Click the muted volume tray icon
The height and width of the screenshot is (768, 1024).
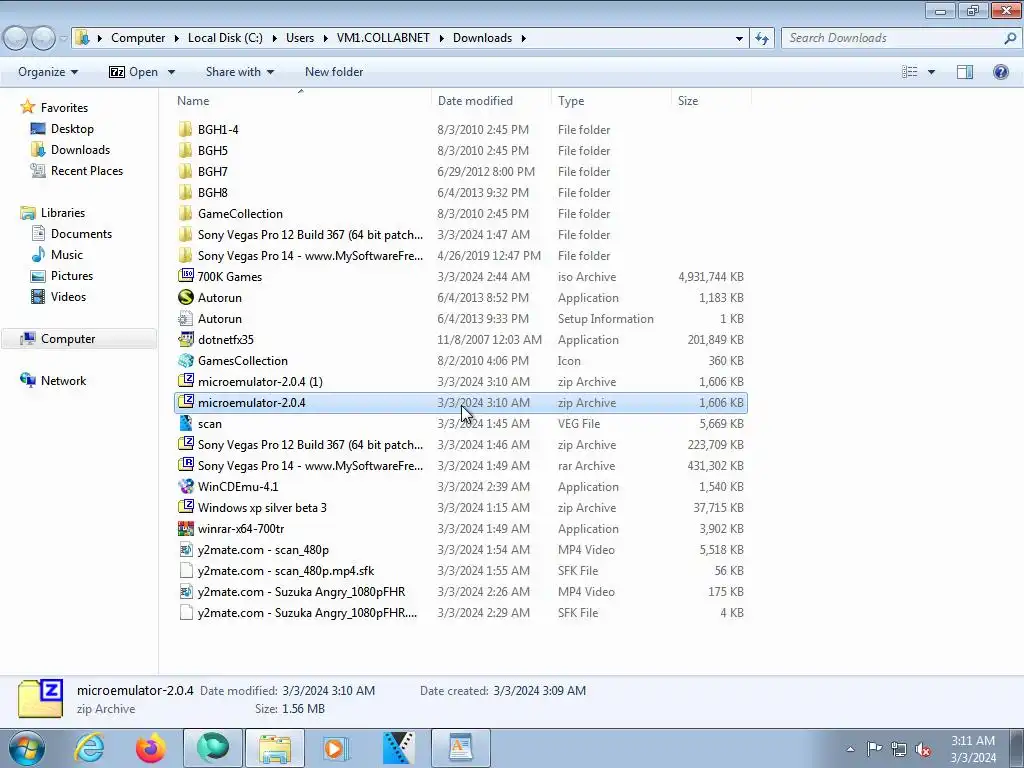click(923, 749)
